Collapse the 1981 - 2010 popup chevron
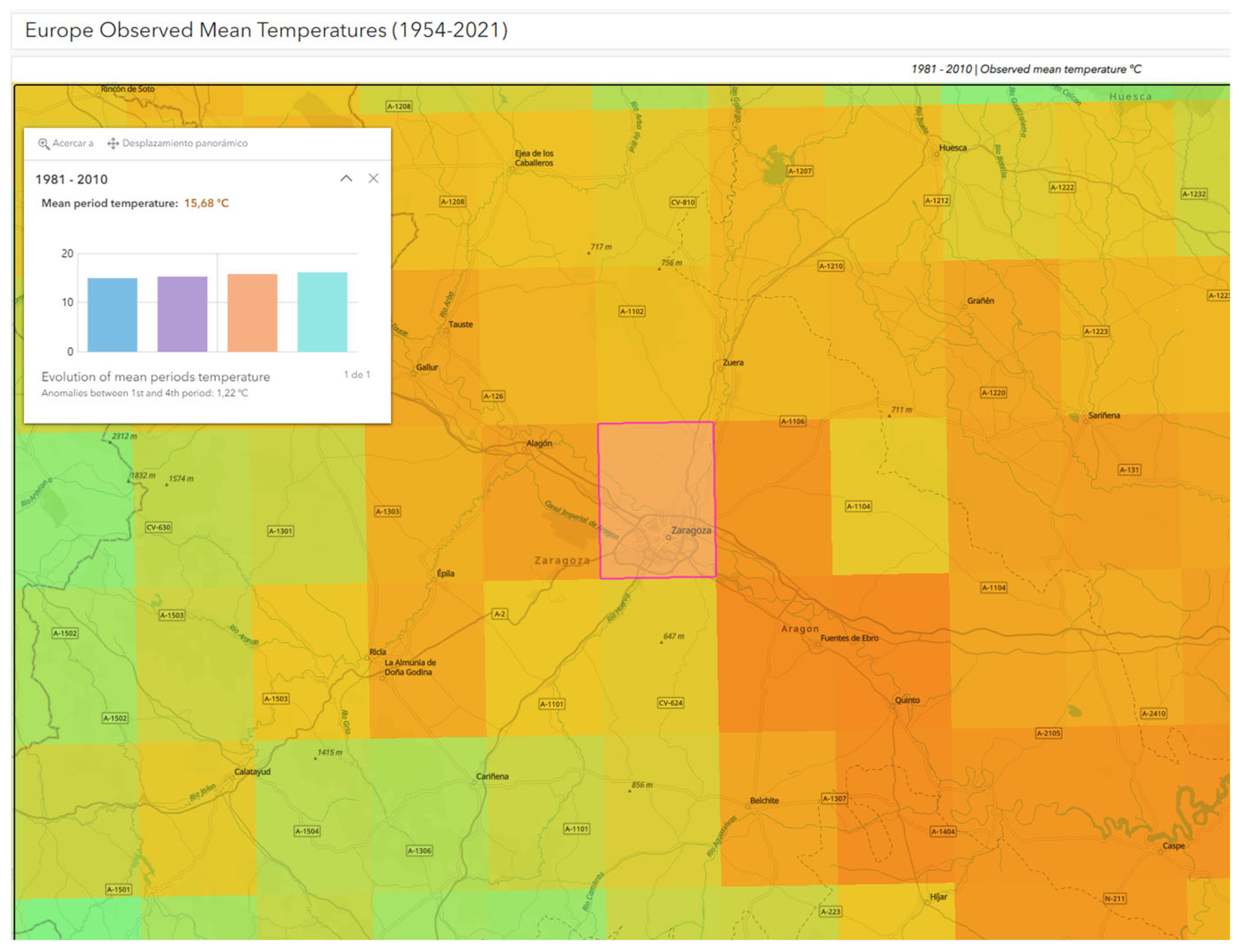 click(x=346, y=179)
